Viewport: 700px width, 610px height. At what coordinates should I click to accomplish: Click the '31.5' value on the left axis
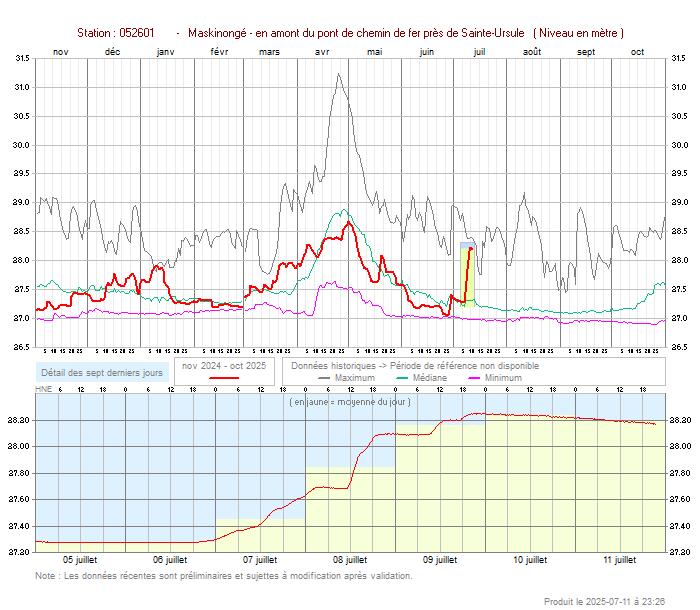click(x=22, y=58)
